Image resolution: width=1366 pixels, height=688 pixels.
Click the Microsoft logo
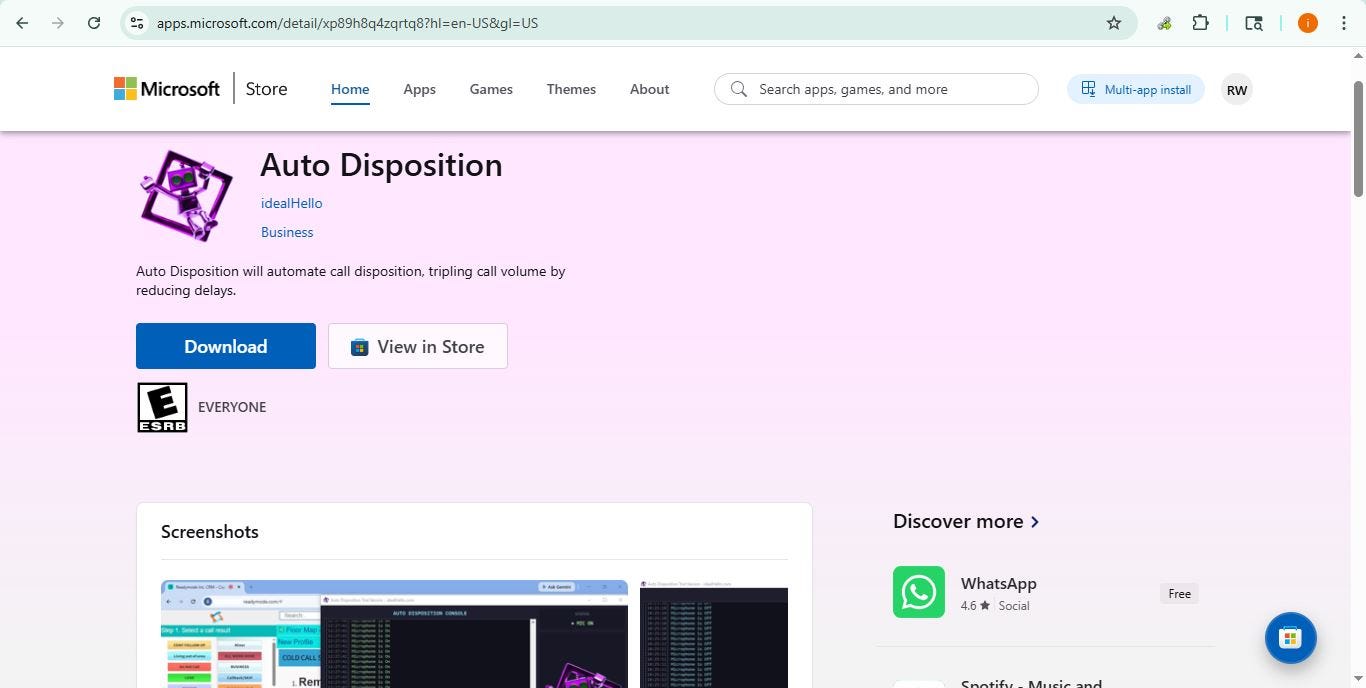click(x=167, y=89)
